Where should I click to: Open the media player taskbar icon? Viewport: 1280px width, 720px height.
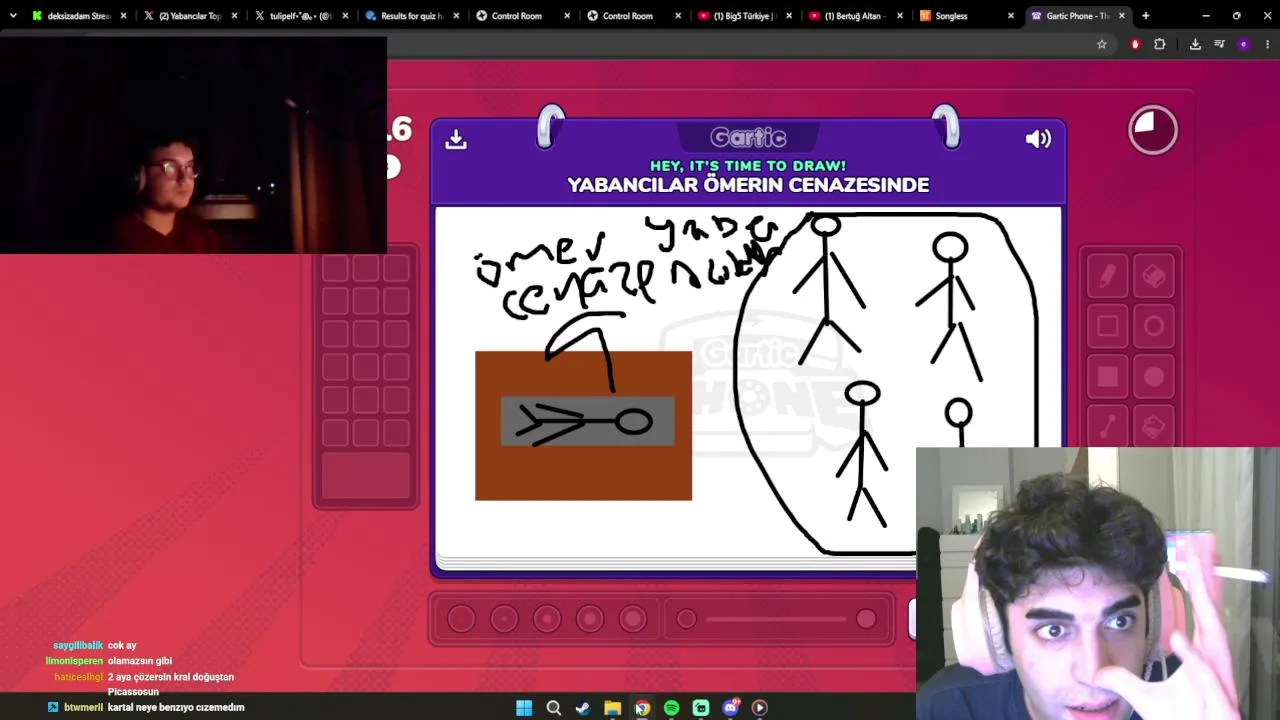click(x=760, y=708)
